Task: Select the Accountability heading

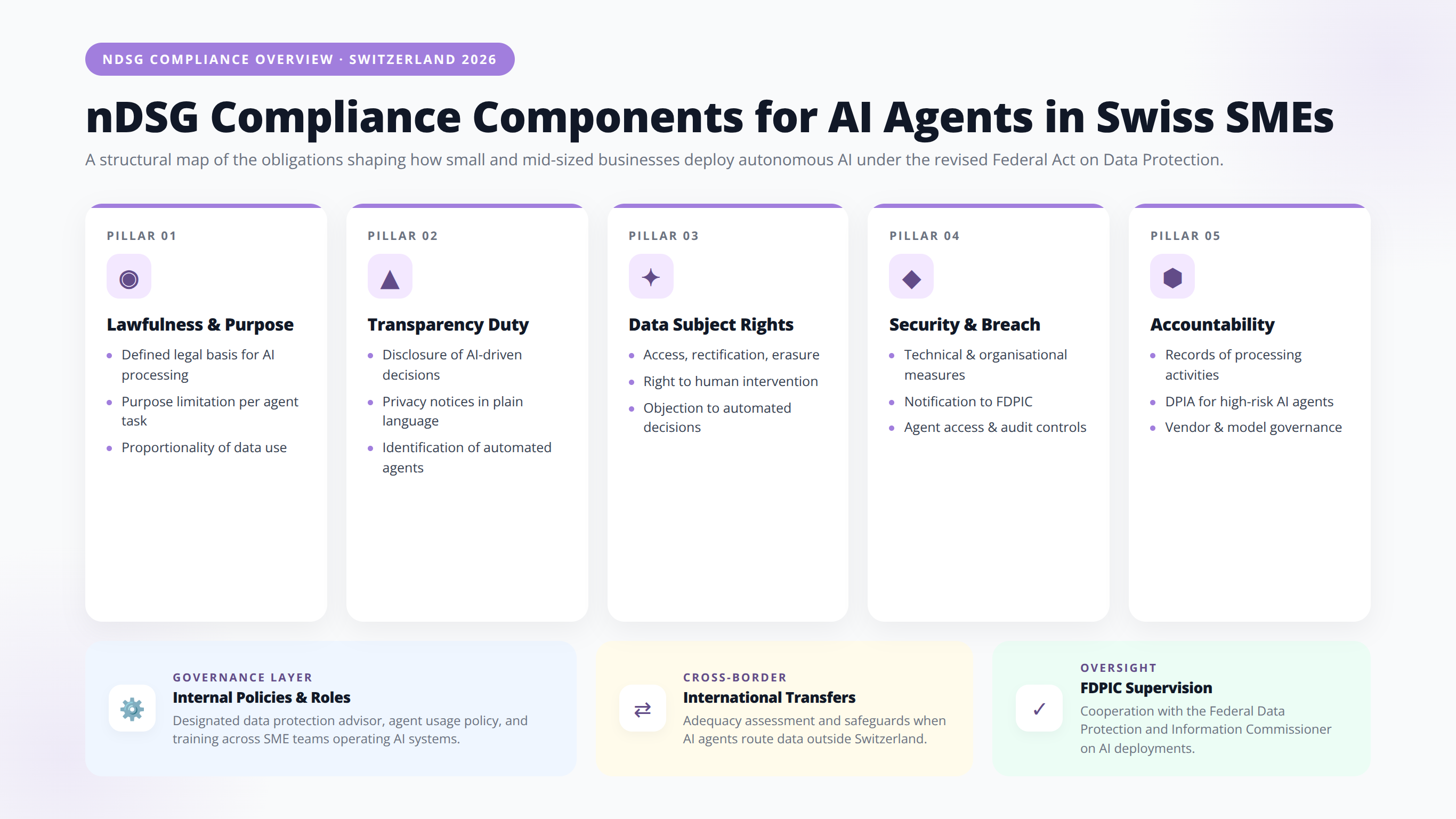Action: (1212, 325)
